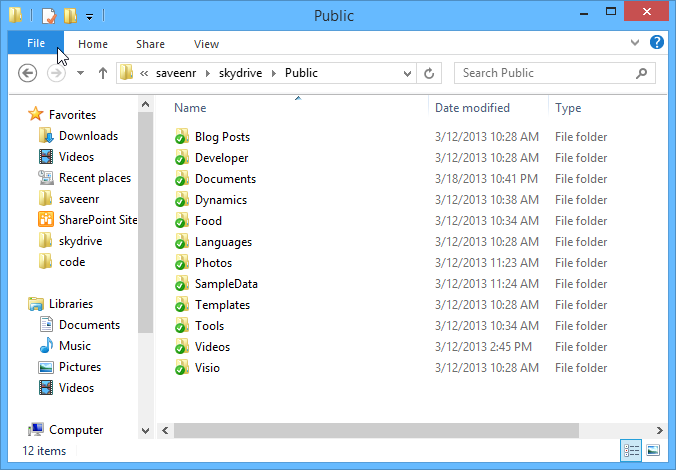Click the Properties icon in quick access toolbar
Image resolution: width=676 pixels, height=470 pixels.
pyautogui.click(x=47, y=16)
